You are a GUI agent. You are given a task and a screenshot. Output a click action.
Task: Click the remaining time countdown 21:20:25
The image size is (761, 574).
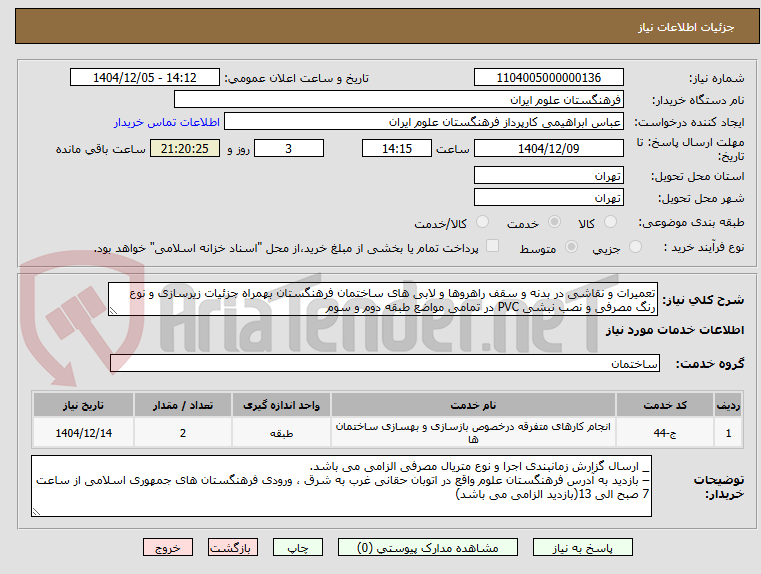point(185,148)
